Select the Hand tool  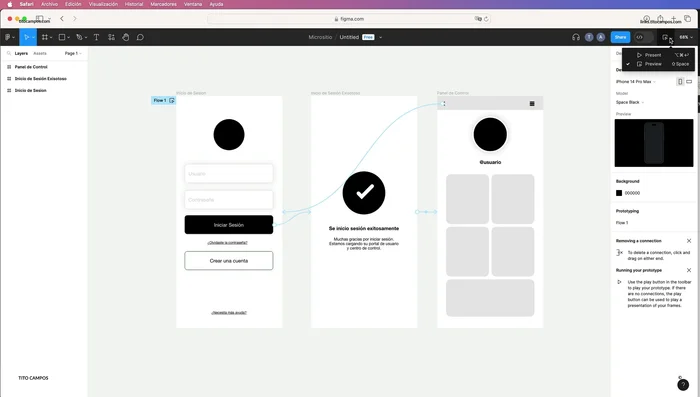coord(125,37)
